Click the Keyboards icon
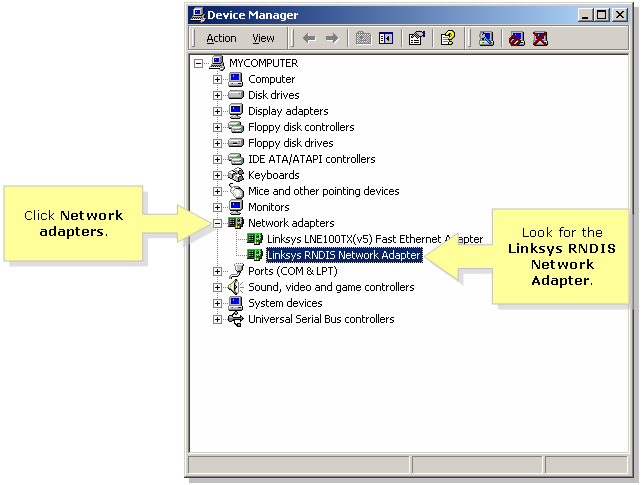The width and height of the screenshot is (643, 485). pyautogui.click(x=236, y=175)
